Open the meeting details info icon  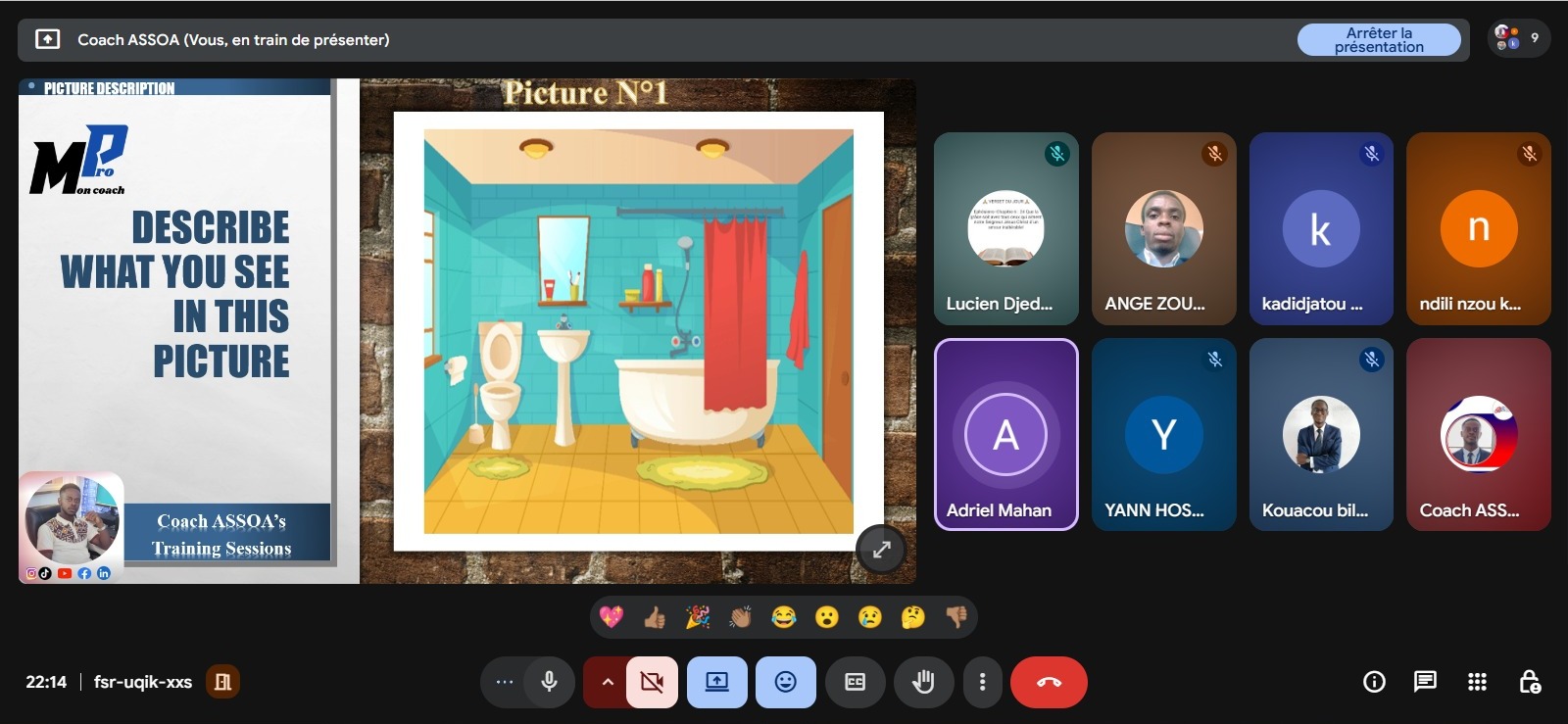pos(1374,682)
